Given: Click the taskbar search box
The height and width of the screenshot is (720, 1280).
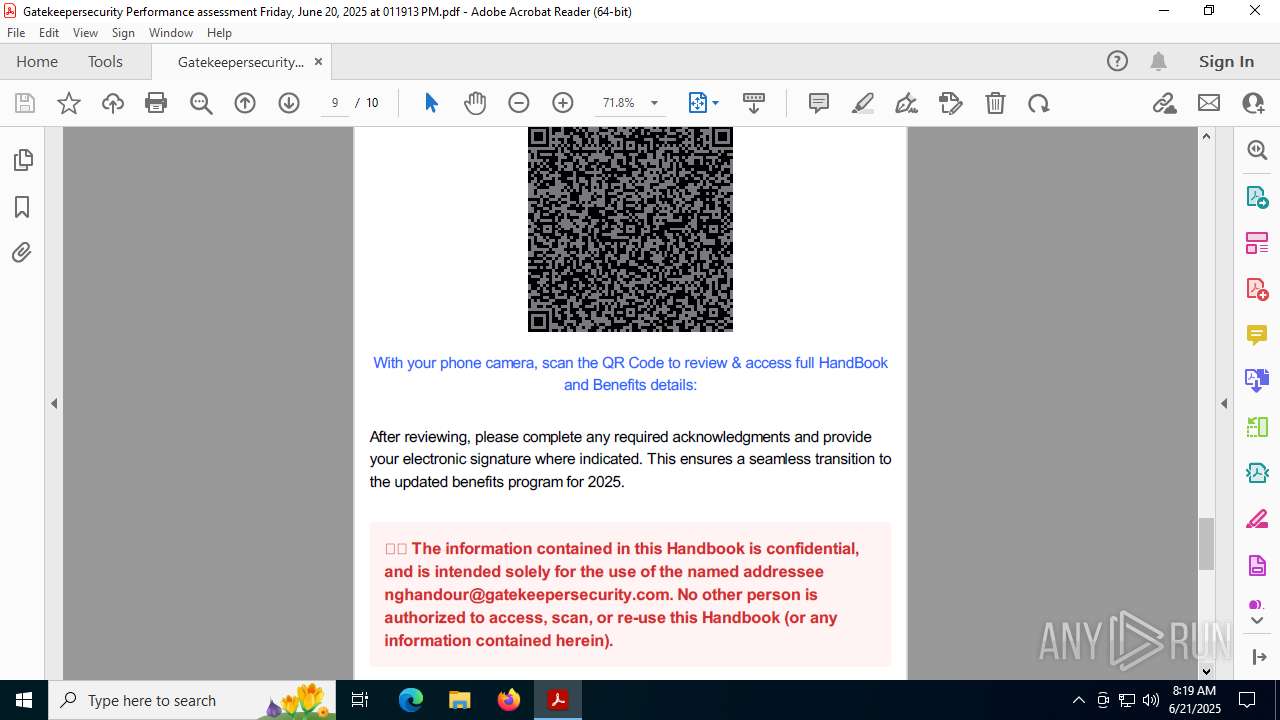Looking at the screenshot, I should pyautogui.click(x=191, y=700).
